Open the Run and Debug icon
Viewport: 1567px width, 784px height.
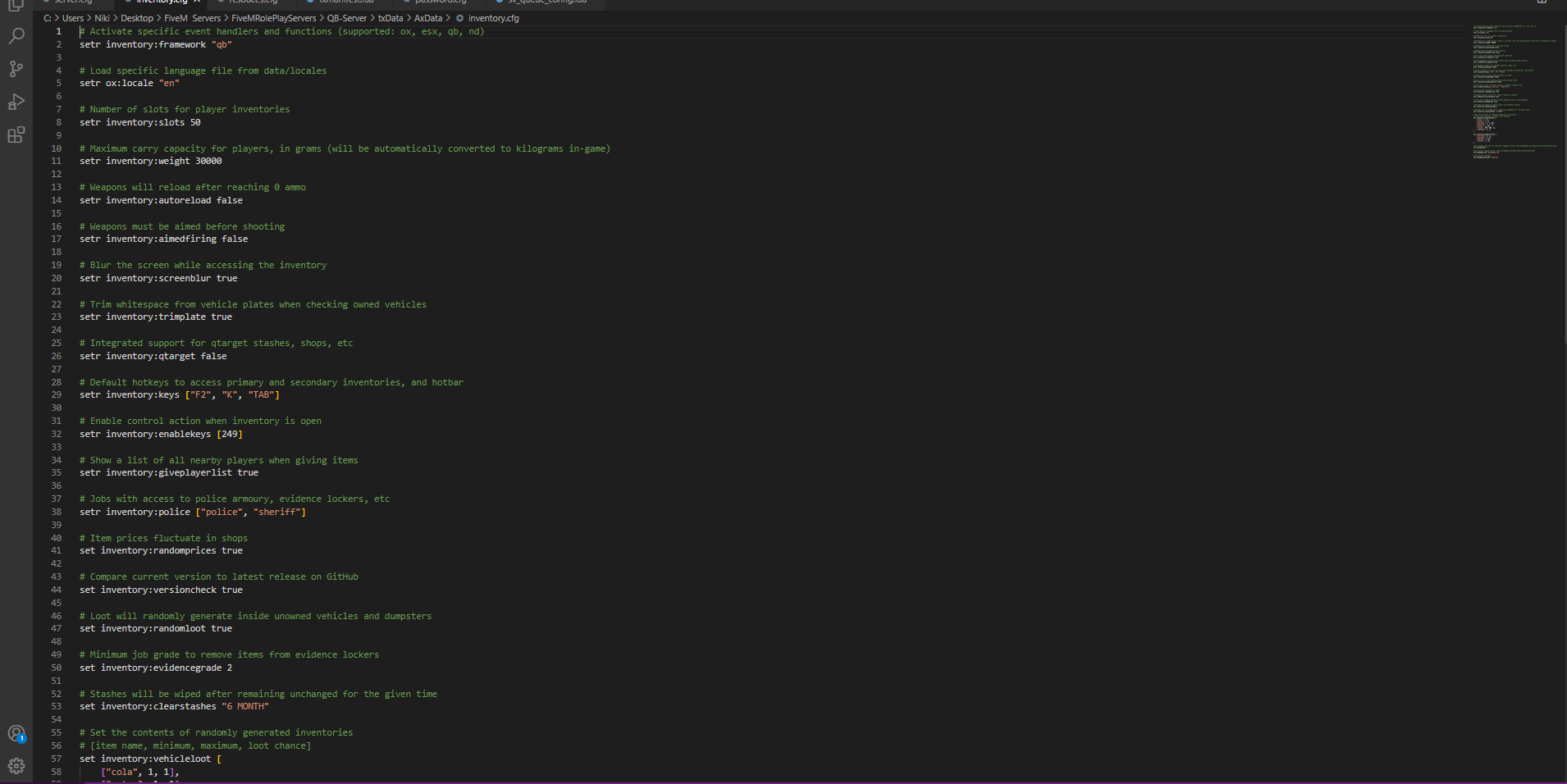(x=16, y=102)
